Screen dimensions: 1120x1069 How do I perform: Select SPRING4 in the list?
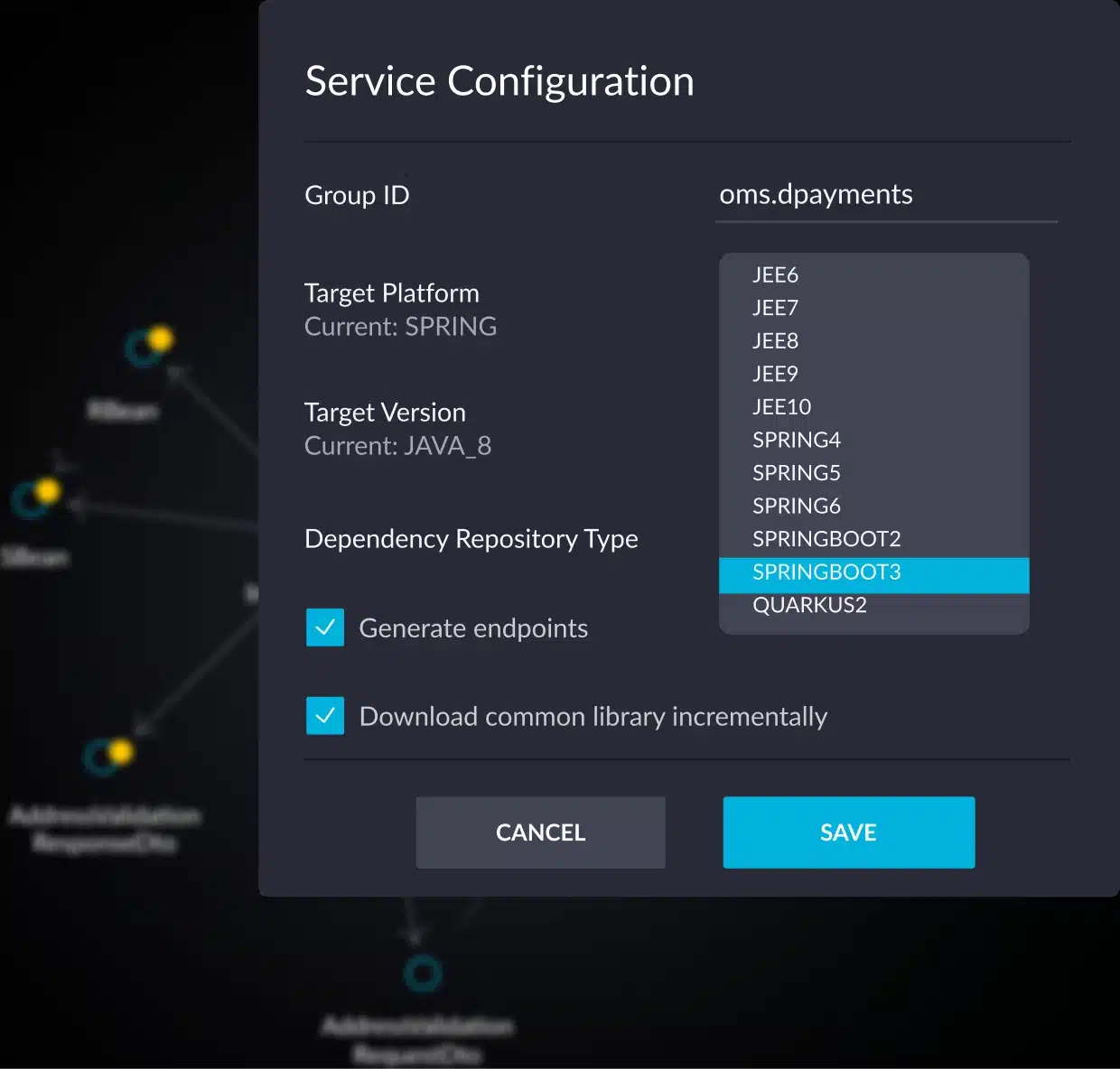(x=873, y=440)
